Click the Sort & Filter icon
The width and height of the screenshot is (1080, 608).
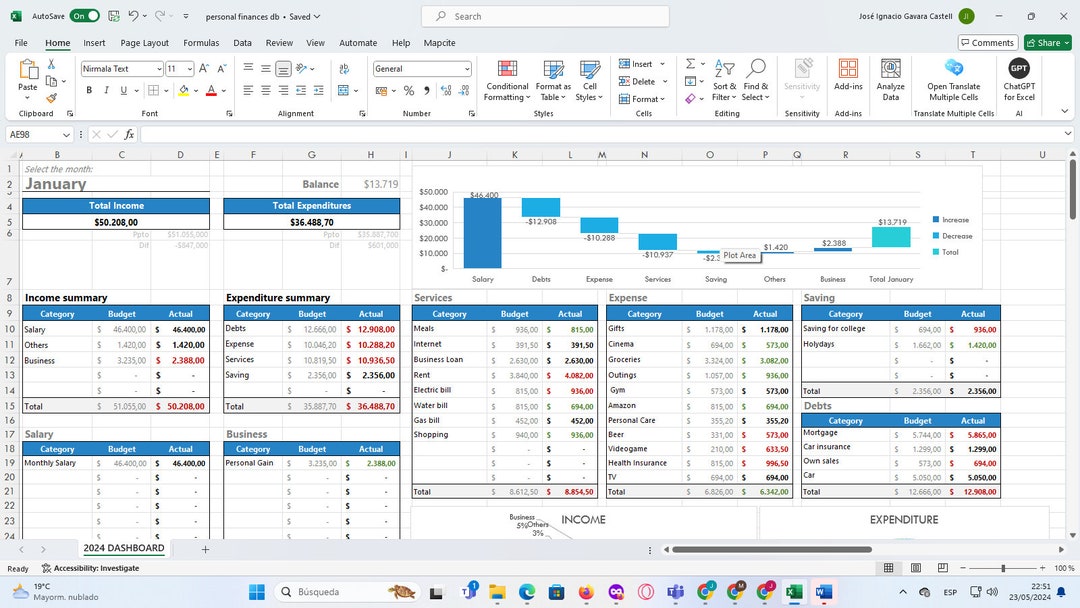click(723, 80)
